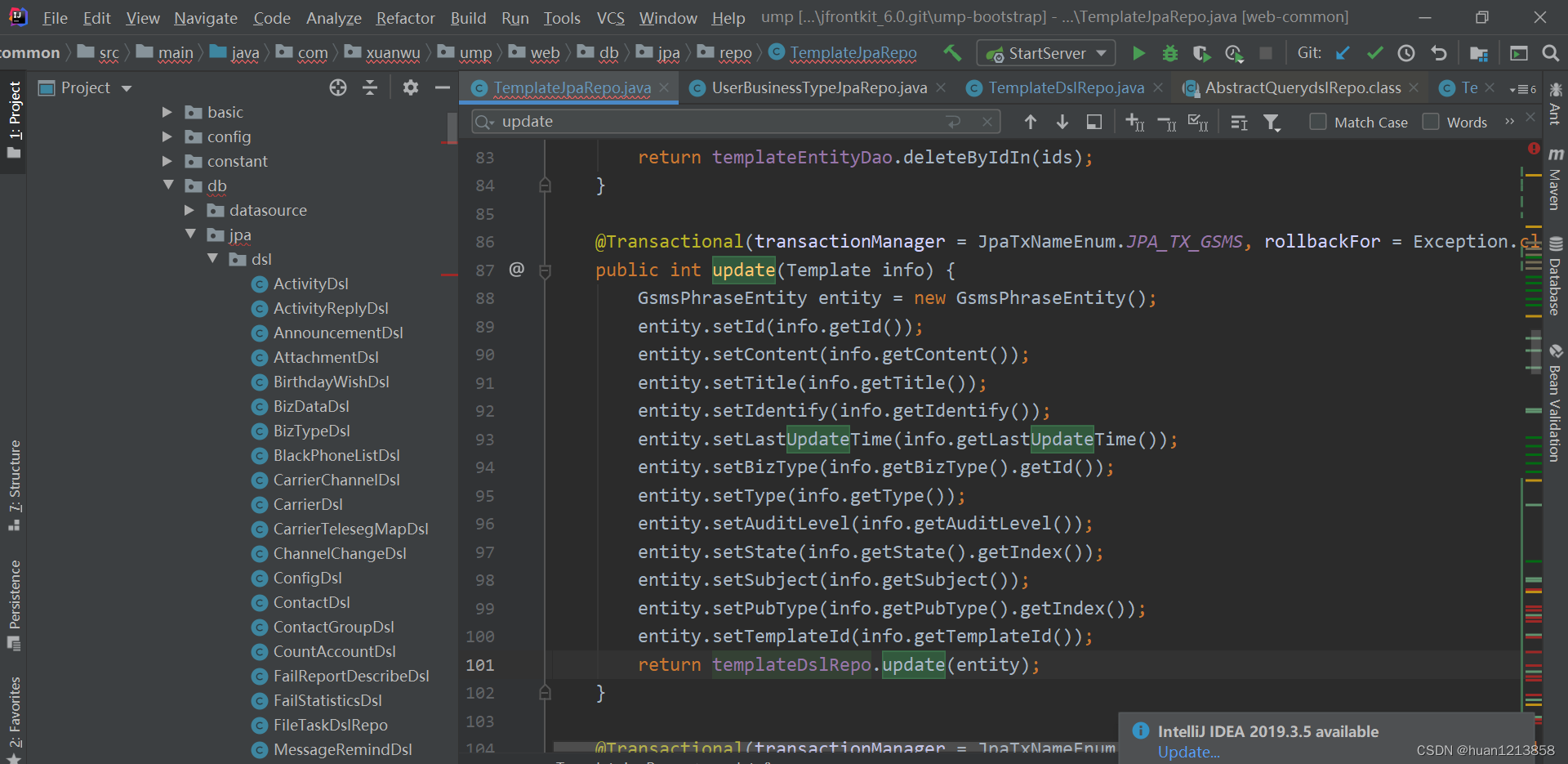This screenshot has height=764, width=1568.
Task: Clear the search field text
Action: 987,122
